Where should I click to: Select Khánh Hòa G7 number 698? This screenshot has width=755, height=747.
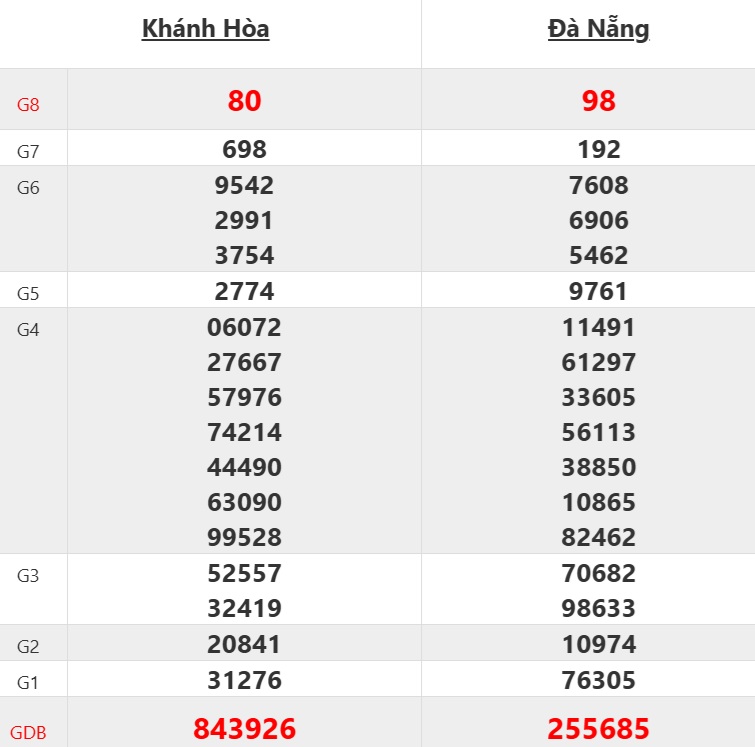tap(244, 150)
